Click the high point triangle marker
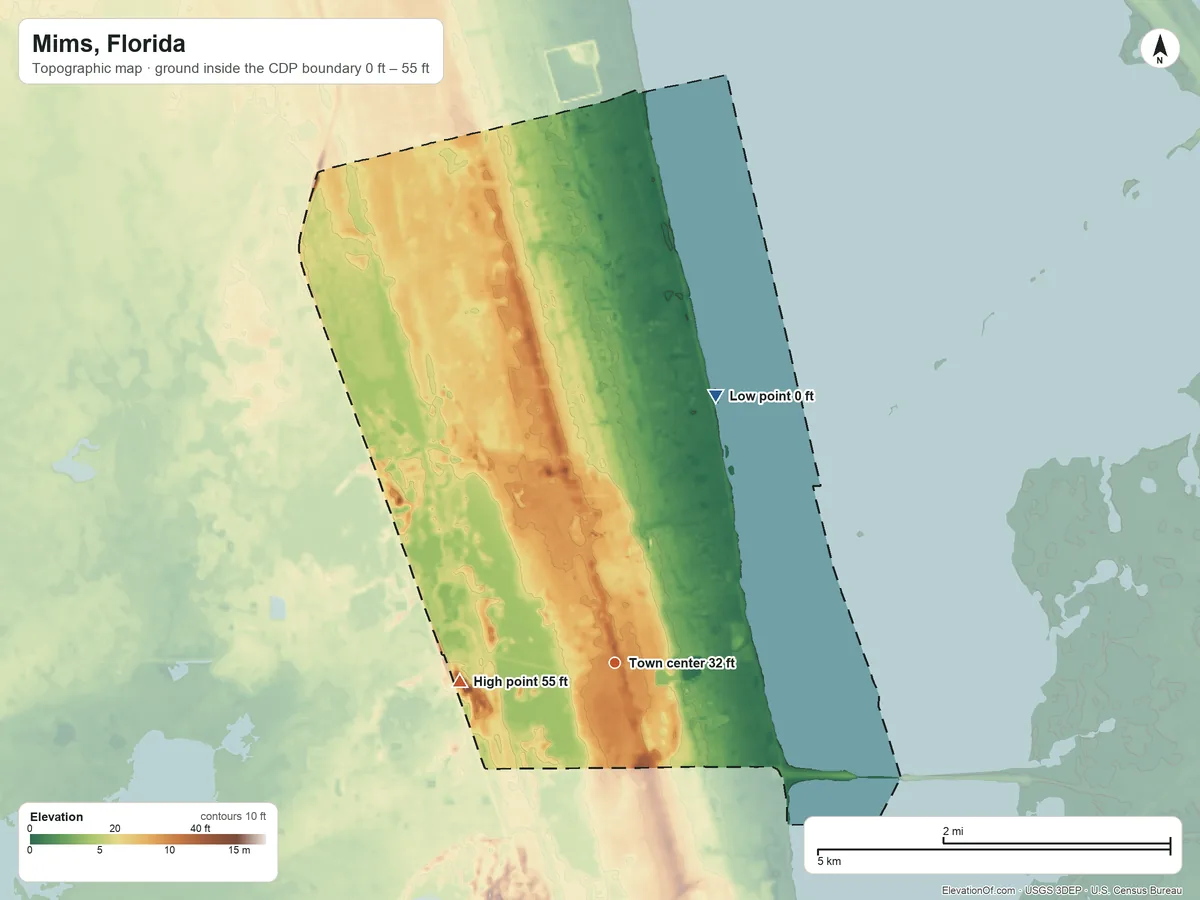Viewport: 1200px width, 900px height. click(x=460, y=681)
